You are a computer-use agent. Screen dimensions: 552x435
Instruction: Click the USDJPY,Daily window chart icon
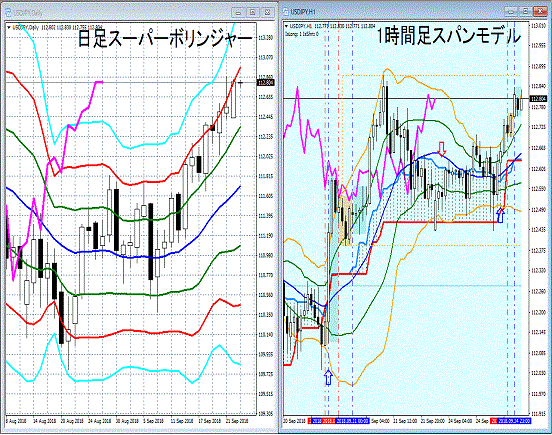(8, 13)
